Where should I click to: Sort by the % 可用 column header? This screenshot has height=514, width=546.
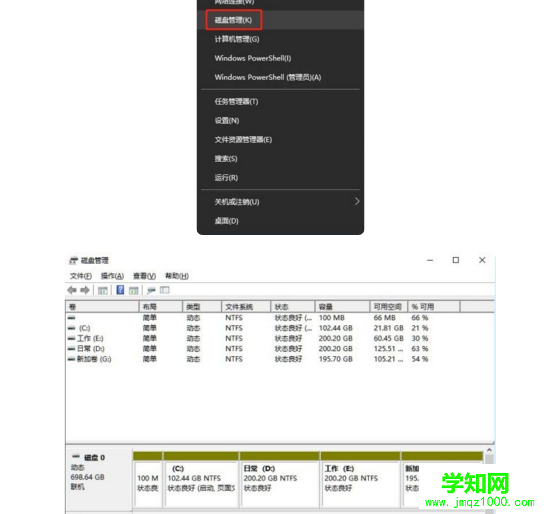click(434, 307)
